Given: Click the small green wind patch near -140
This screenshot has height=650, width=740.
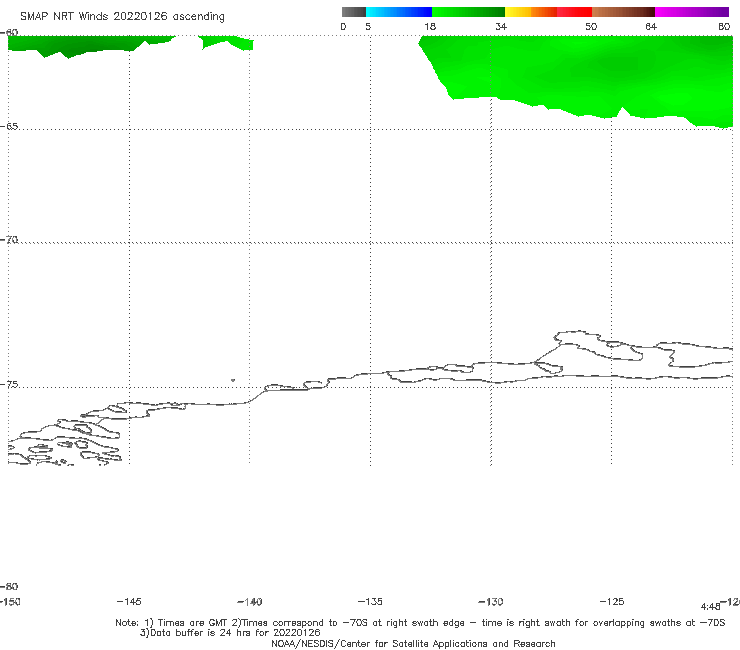Looking at the screenshot, I should (227, 42).
